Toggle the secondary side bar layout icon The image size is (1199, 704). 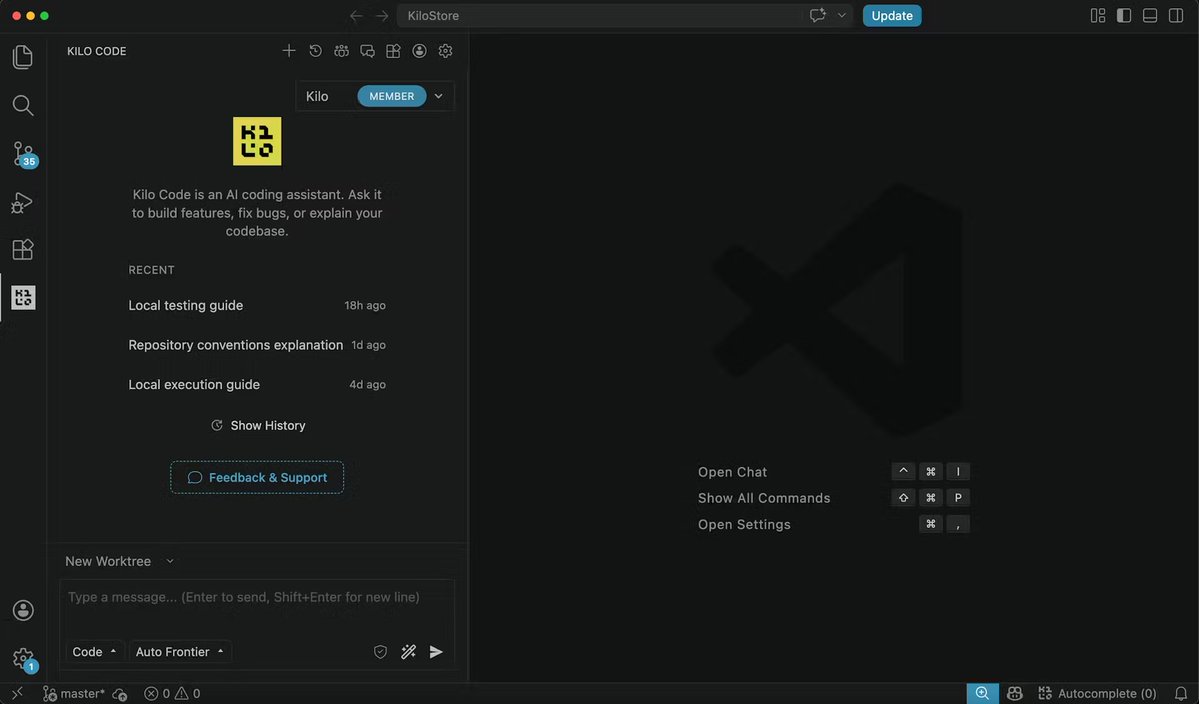click(1176, 15)
